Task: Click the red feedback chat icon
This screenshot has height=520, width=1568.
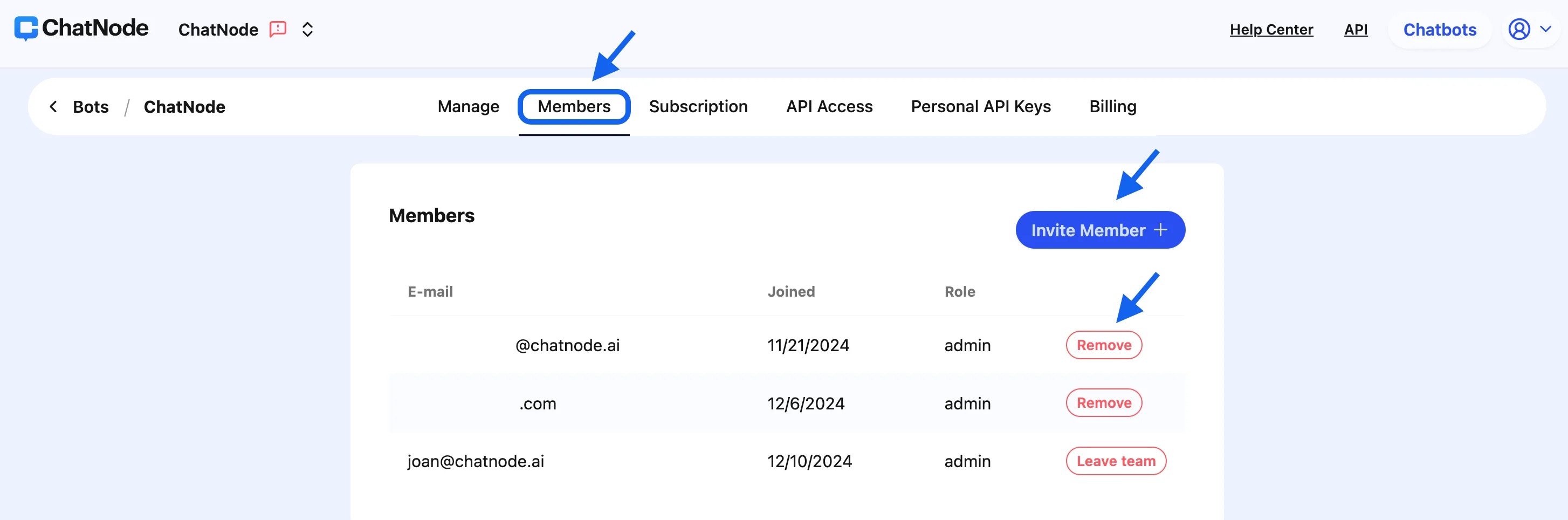Action: coord(278,29)
